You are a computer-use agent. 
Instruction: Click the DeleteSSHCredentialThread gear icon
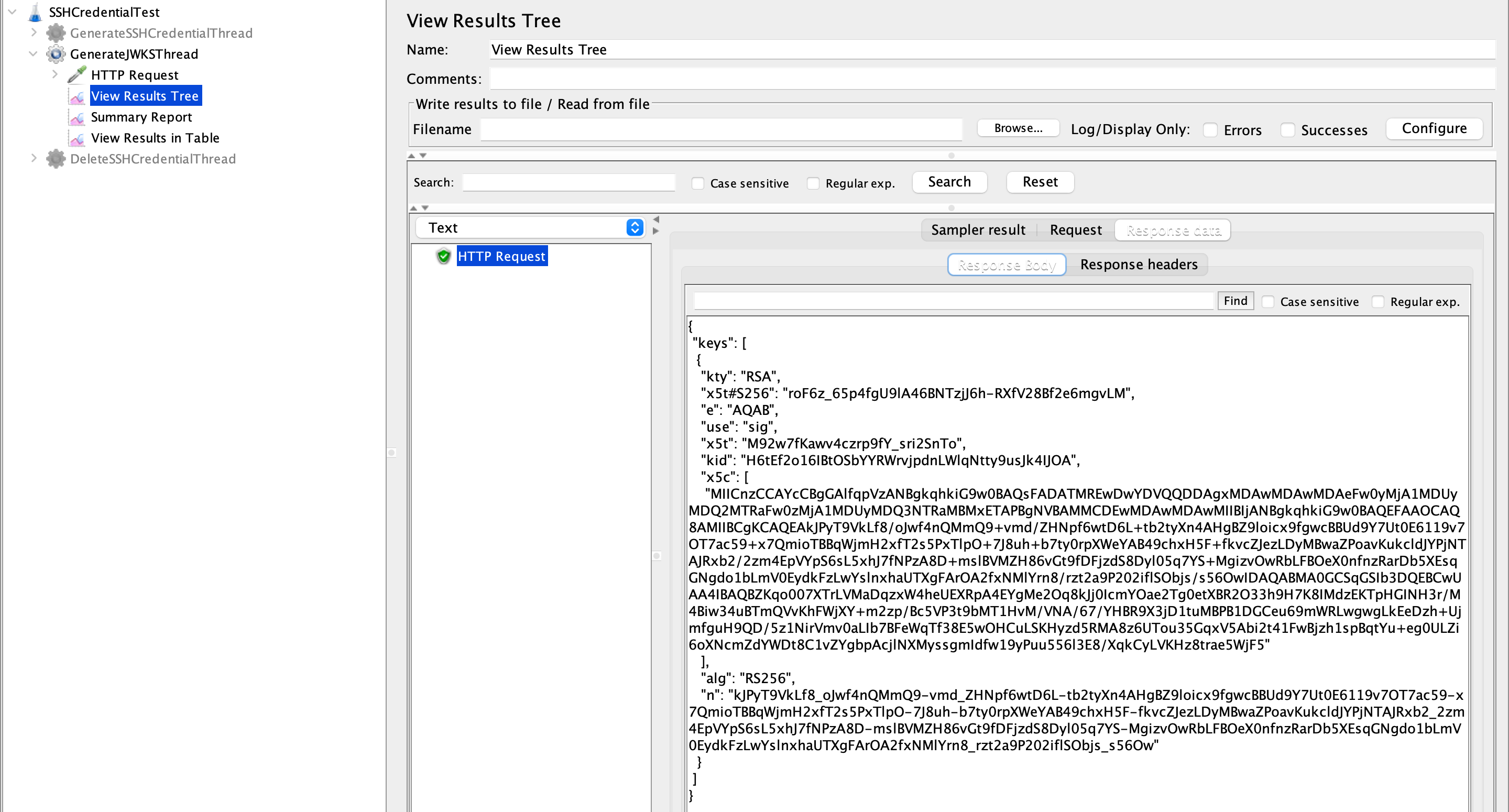pos(56,159)
